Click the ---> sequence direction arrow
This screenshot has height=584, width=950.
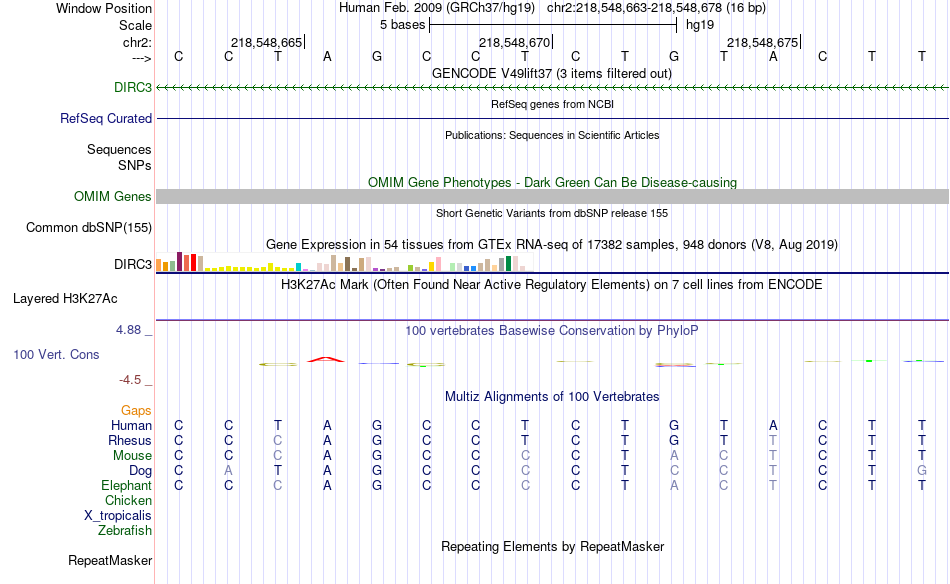(x=142, y=58)
